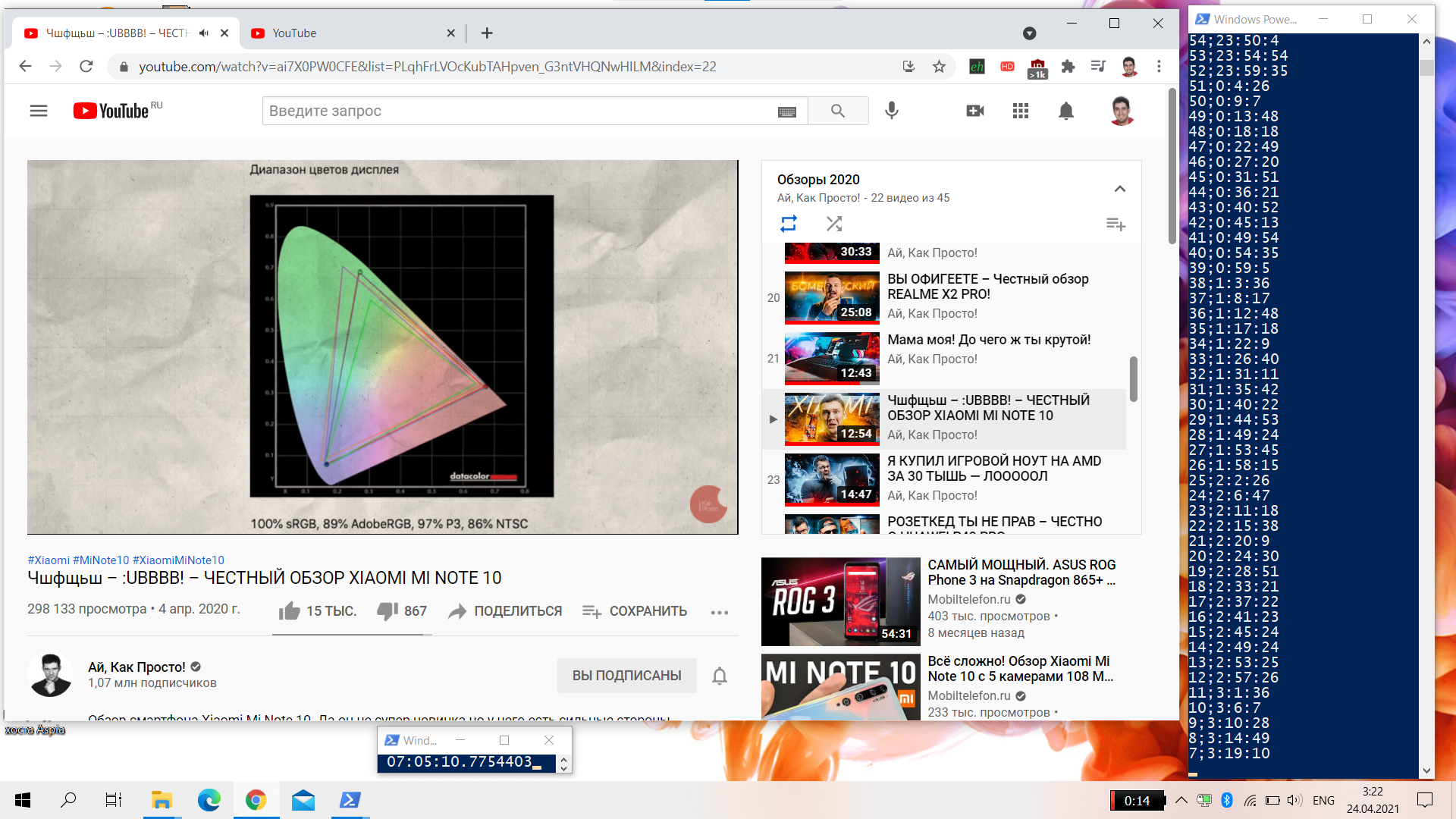Show hidden system tray icons chevron

click(1181, 800)
